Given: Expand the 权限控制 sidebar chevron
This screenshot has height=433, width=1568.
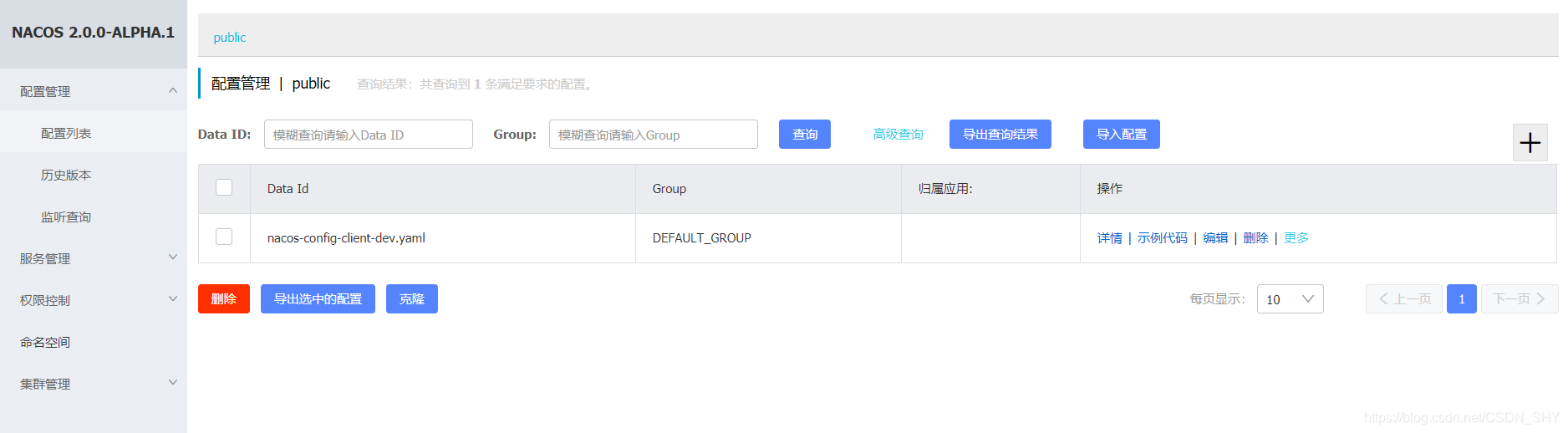Looking at the screenshot, I should [x=173, y=299].
